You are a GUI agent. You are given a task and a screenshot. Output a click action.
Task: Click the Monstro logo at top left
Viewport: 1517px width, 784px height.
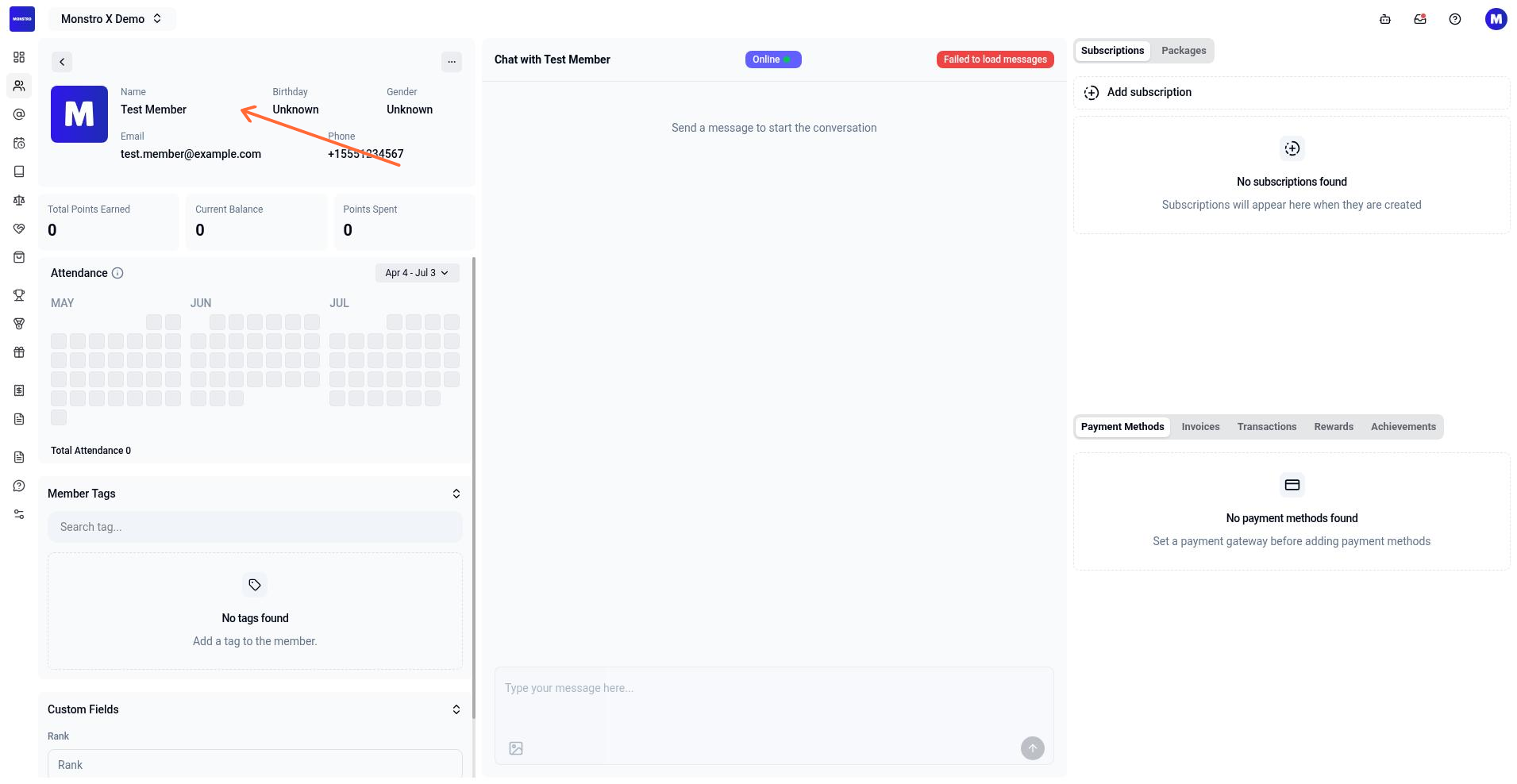point(22,19)
